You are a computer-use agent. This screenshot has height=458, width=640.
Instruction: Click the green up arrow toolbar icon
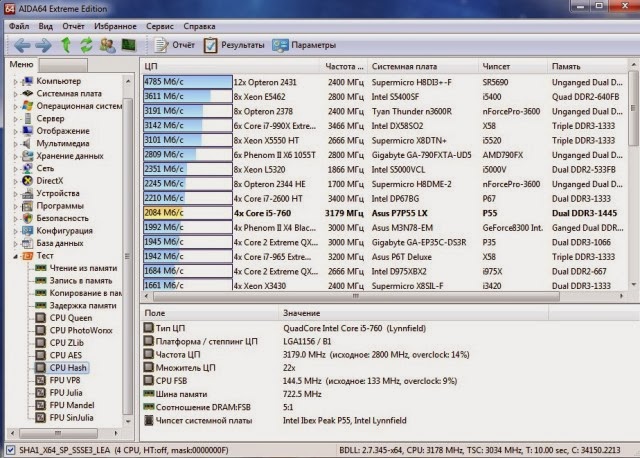tap(66, 45)
